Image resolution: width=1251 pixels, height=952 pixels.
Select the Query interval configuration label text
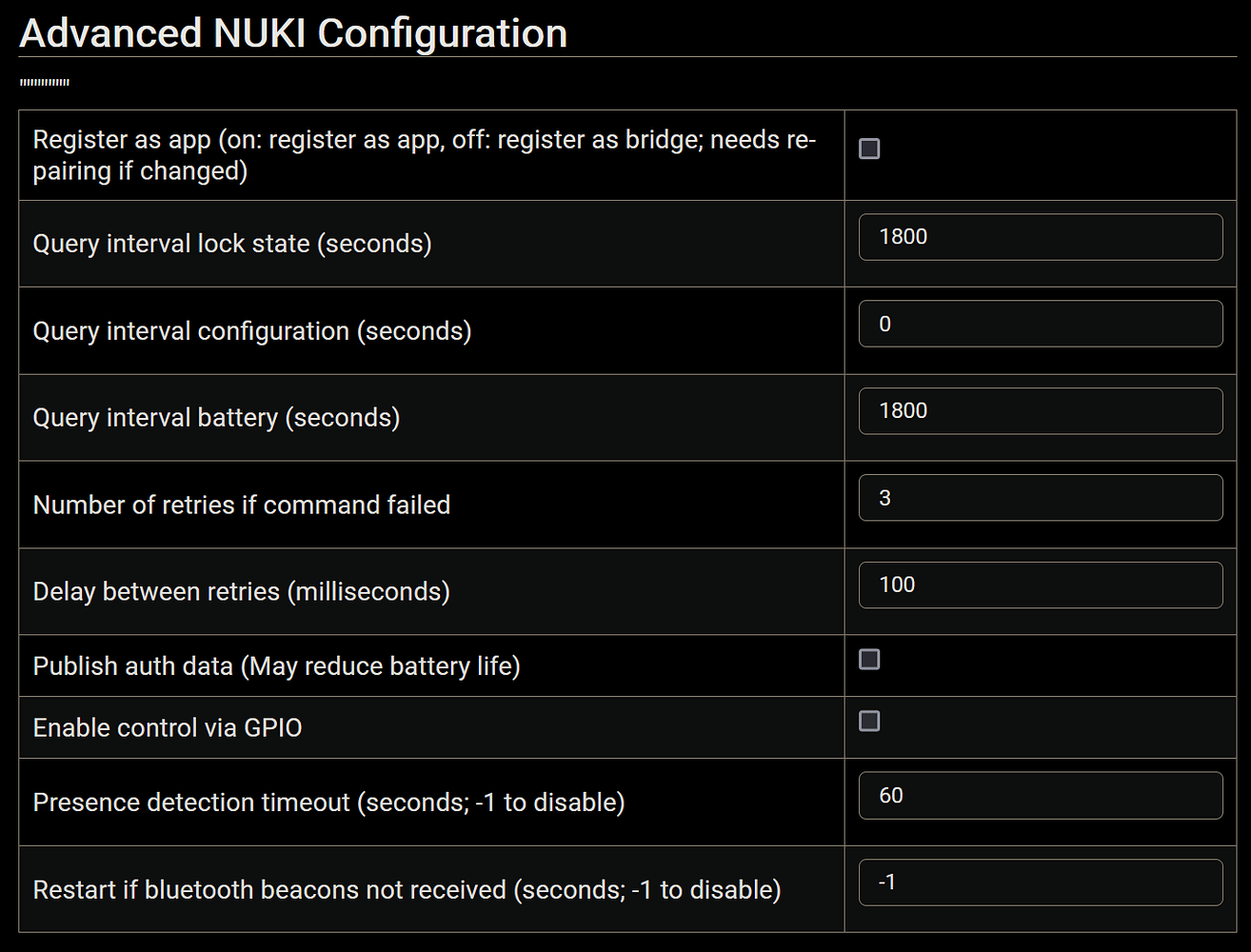[252, 330]
